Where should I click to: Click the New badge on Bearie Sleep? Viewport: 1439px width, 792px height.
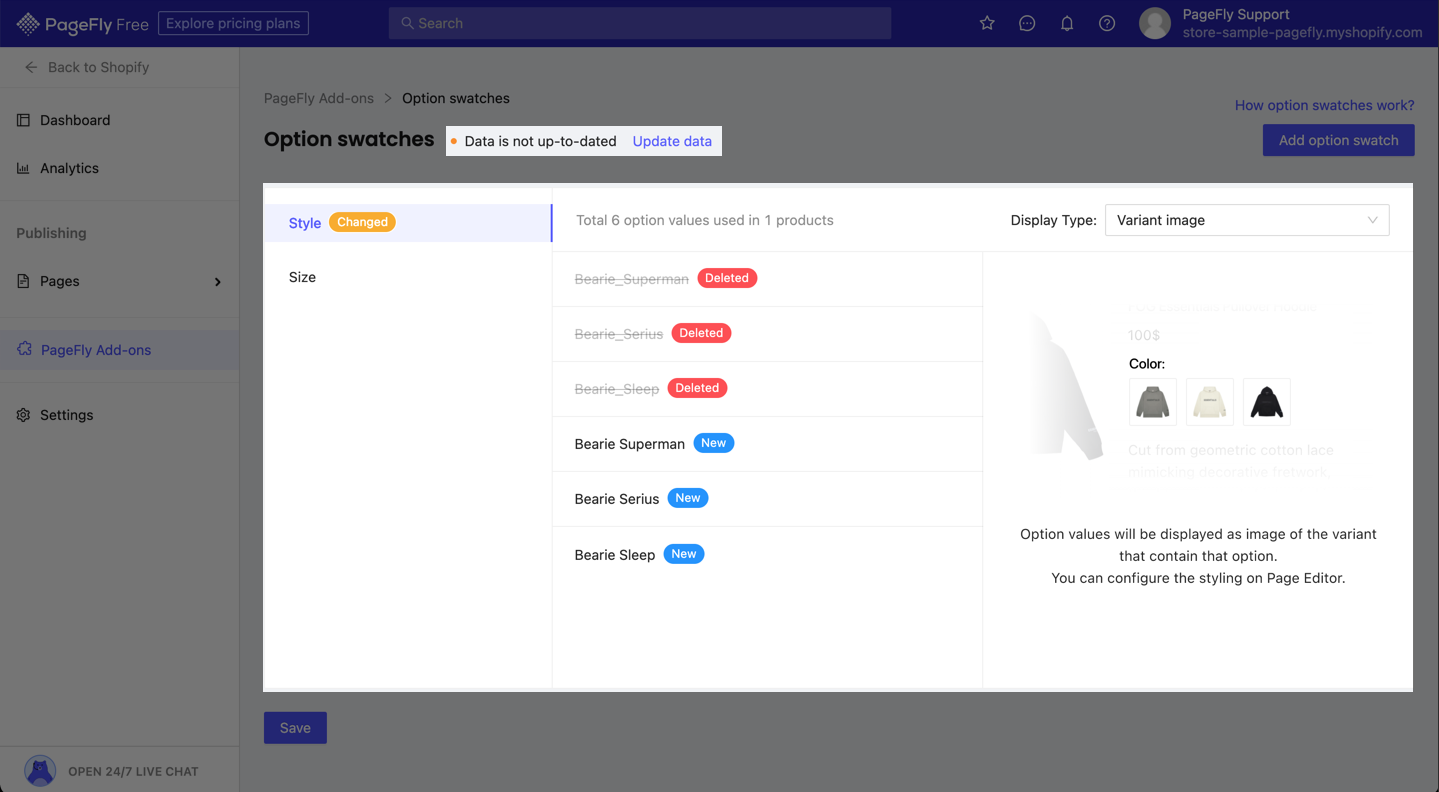point(684,554)
